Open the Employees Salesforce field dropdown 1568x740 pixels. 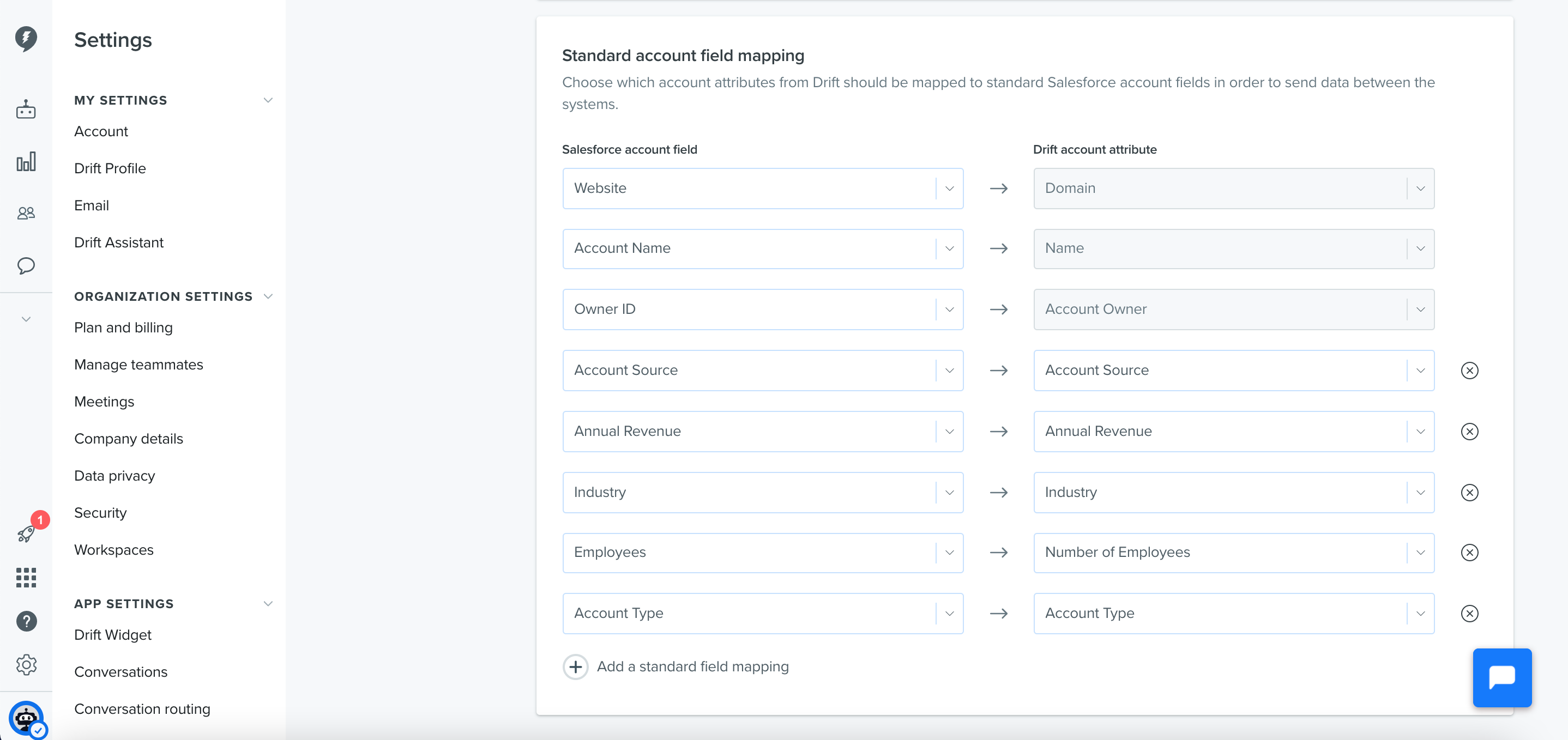pyautogui.click(x=763, y=553)
